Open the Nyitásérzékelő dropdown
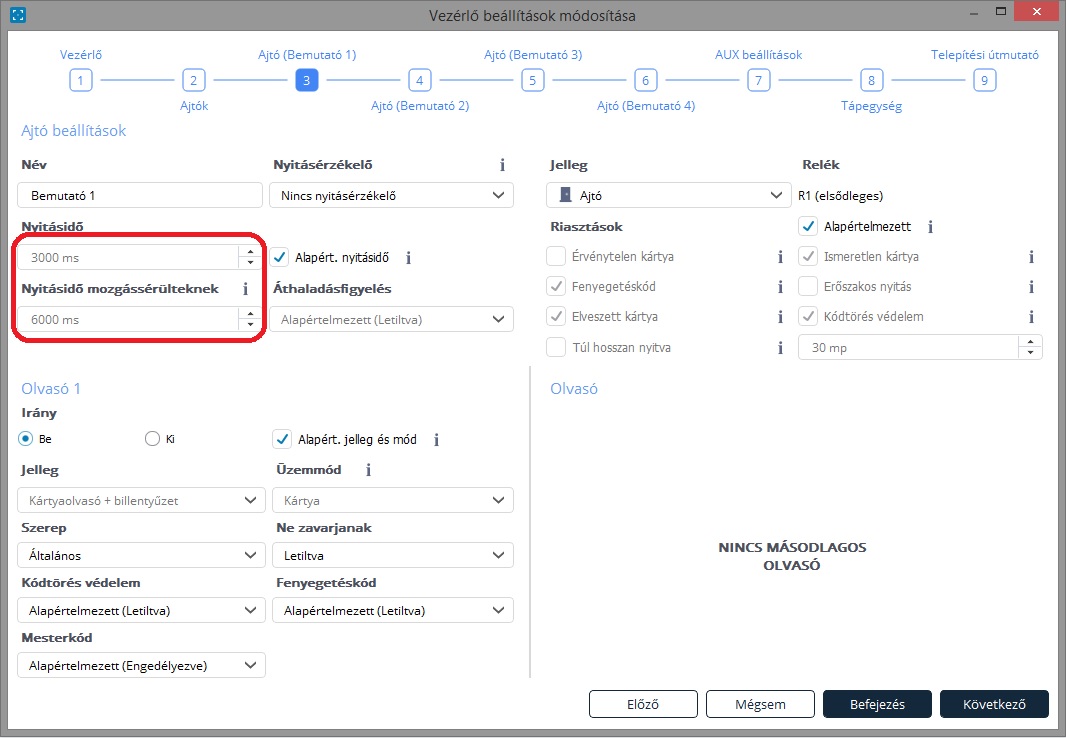 tap(391, 195)
